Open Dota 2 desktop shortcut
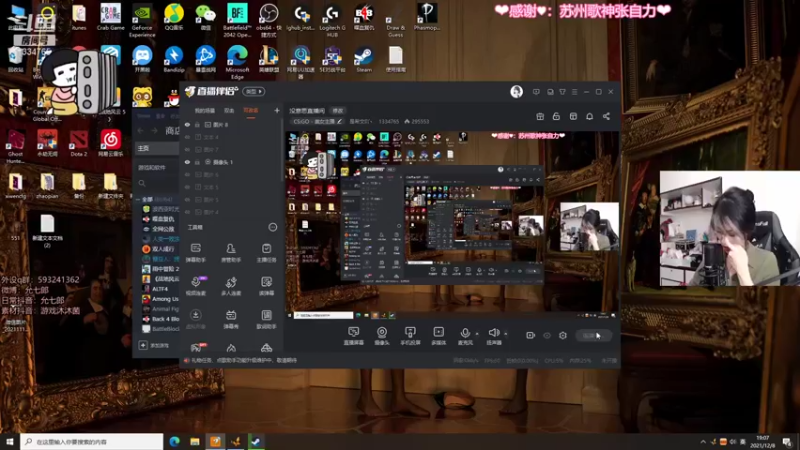 pos(79,143)
